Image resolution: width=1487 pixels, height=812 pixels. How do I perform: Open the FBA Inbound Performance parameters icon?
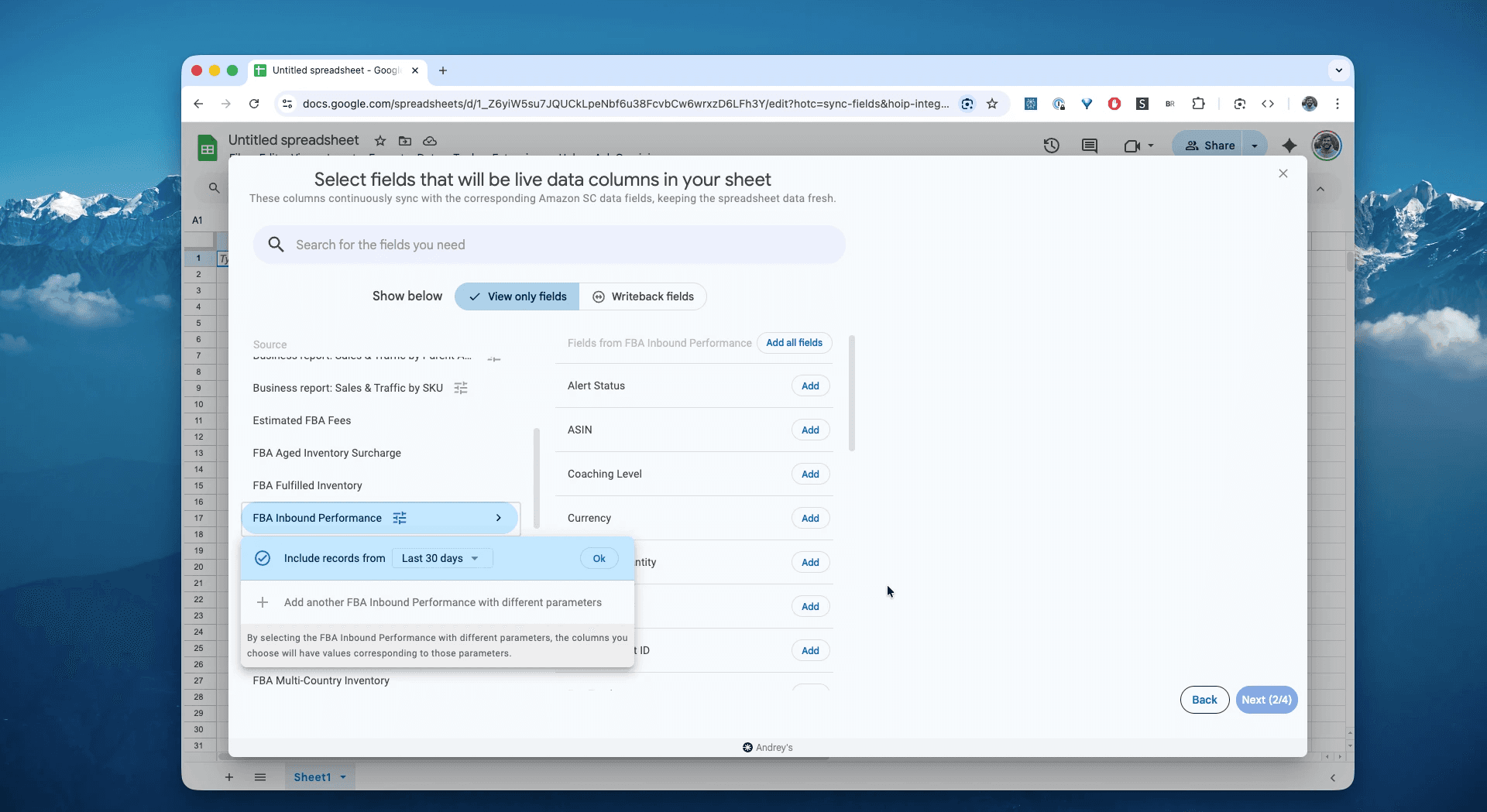(400, 518)
